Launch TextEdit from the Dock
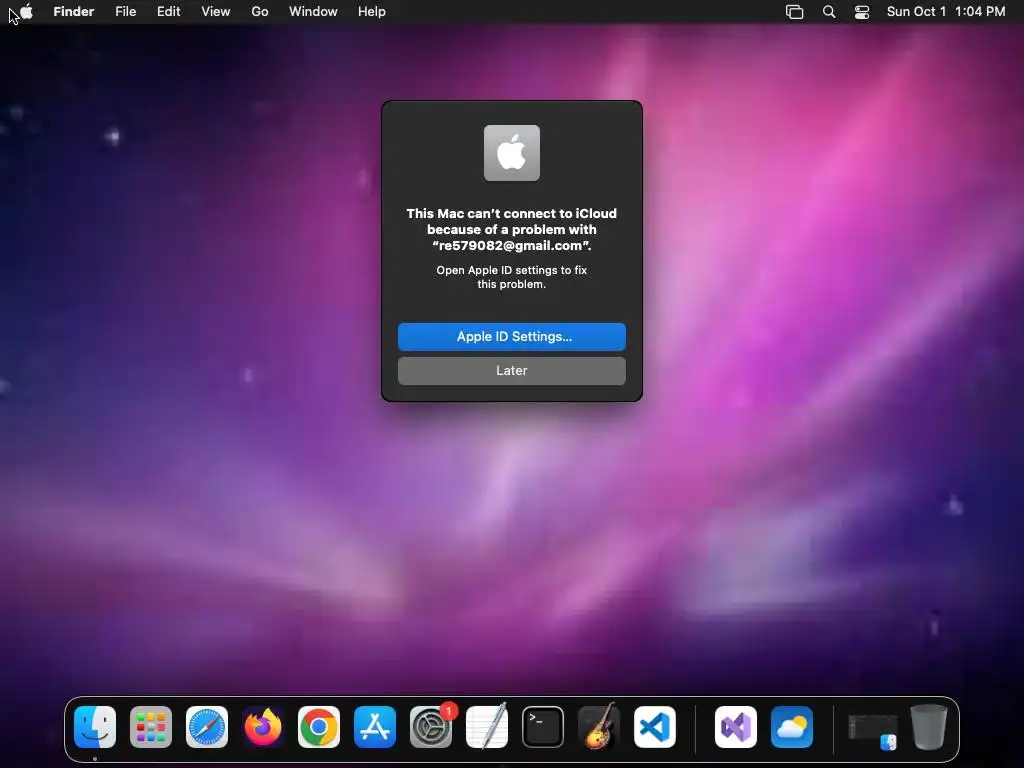Viewport: 1024px width, 768px height. (487, 727)
